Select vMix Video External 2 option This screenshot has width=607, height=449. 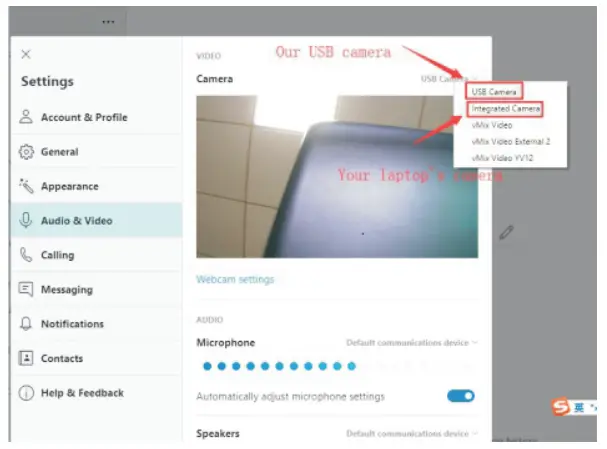511,141
